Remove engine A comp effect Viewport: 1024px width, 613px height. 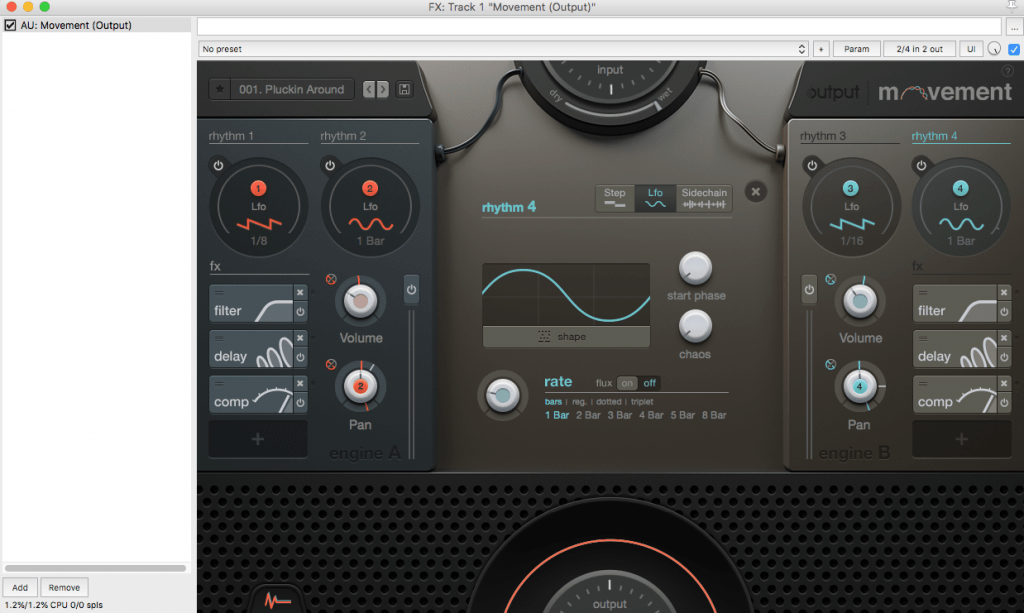coord(300,383)
